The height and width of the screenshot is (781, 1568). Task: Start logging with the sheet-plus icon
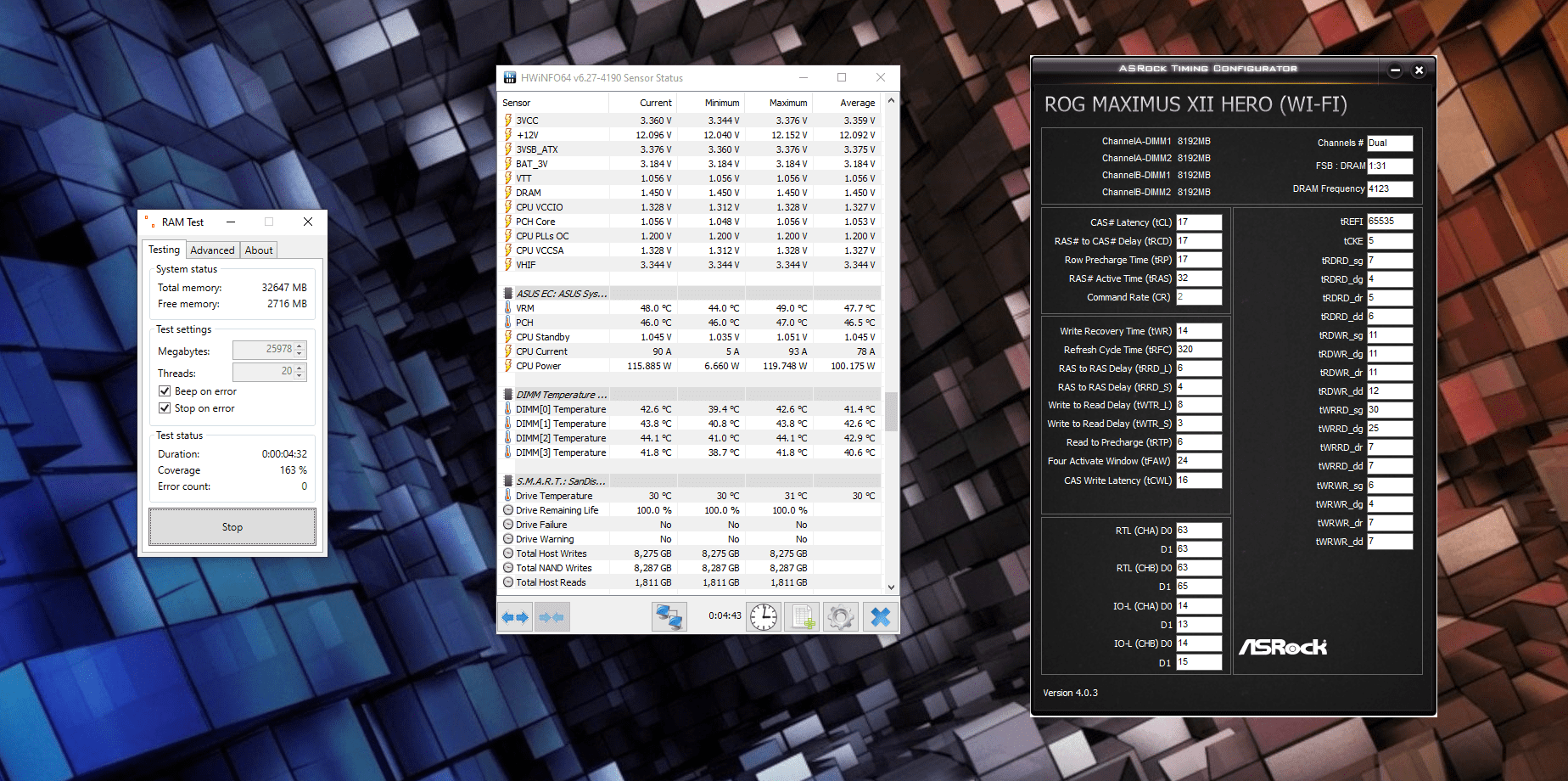[802, 617]
